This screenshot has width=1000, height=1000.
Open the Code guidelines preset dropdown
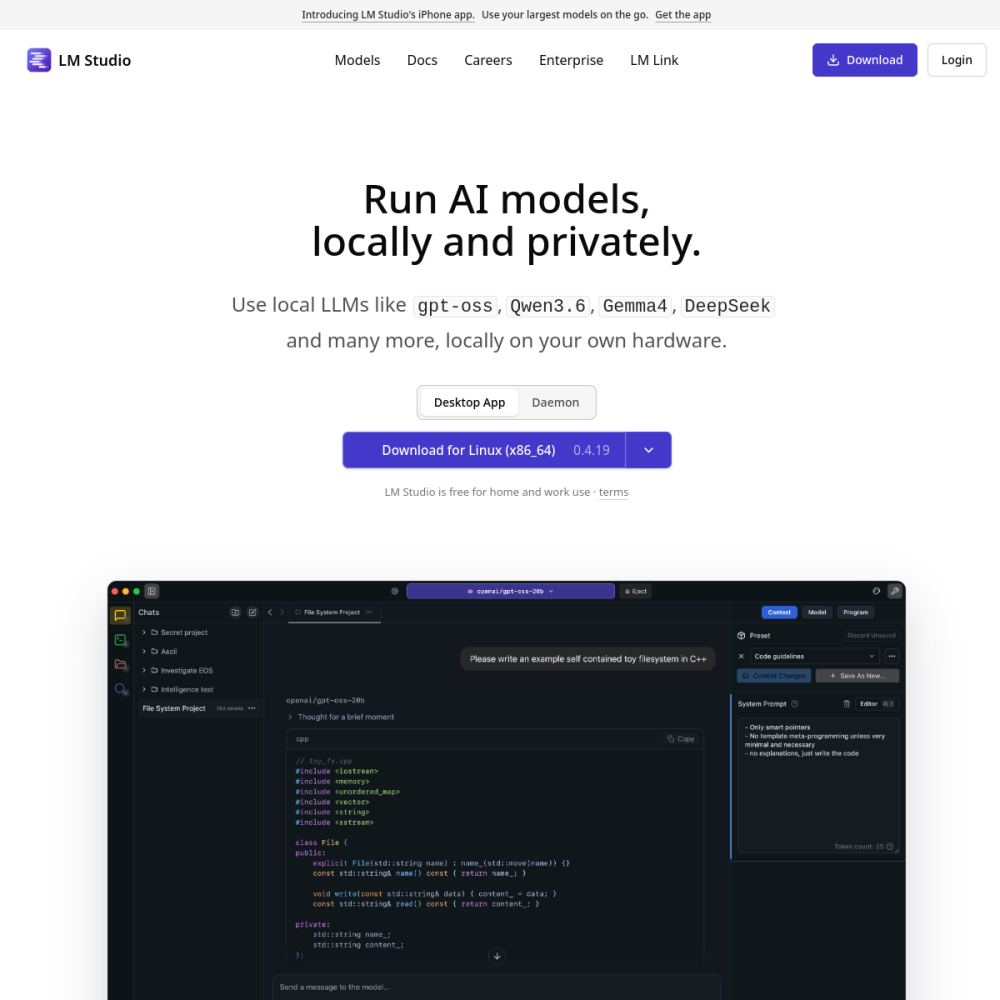coord(814,656)
